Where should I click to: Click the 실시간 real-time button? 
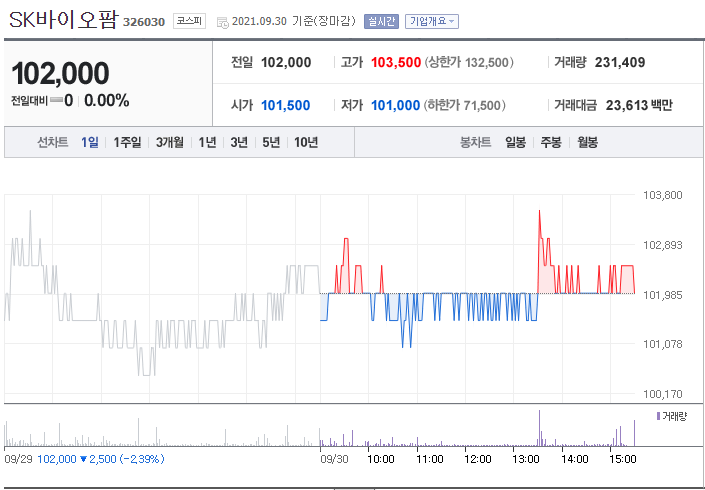pos(381,22)
